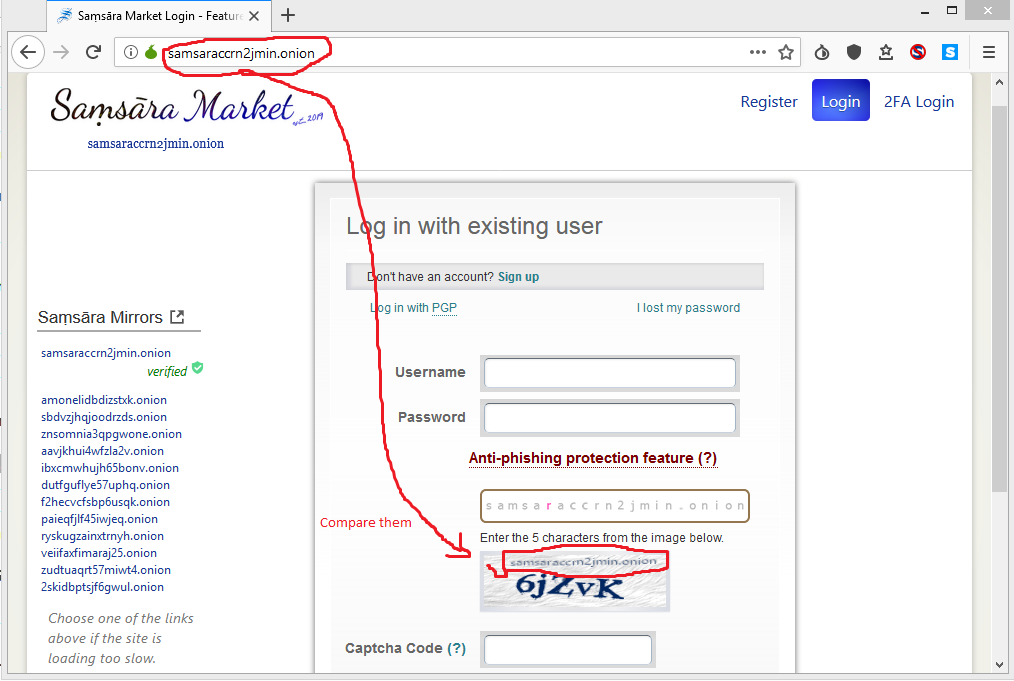
Task: Click the green verified shield badge
Action: coord(198,369)
